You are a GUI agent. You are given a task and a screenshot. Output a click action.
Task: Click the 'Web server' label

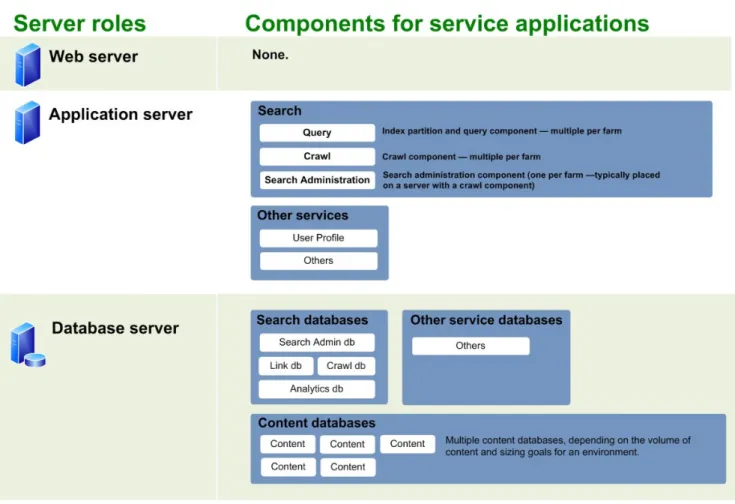(93, 57)
